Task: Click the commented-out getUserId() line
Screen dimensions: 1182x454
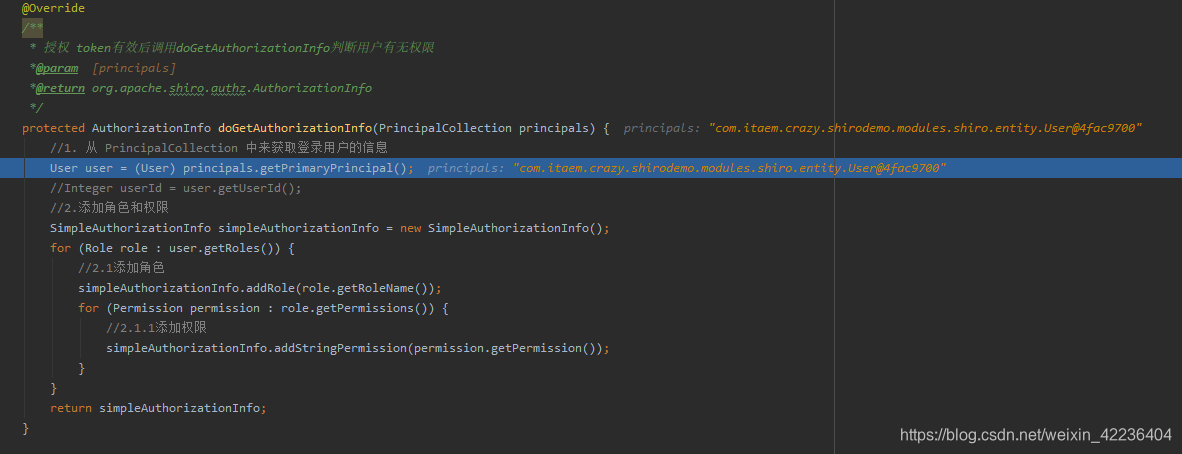Action: pyautogui.click(x=176, y=189)
